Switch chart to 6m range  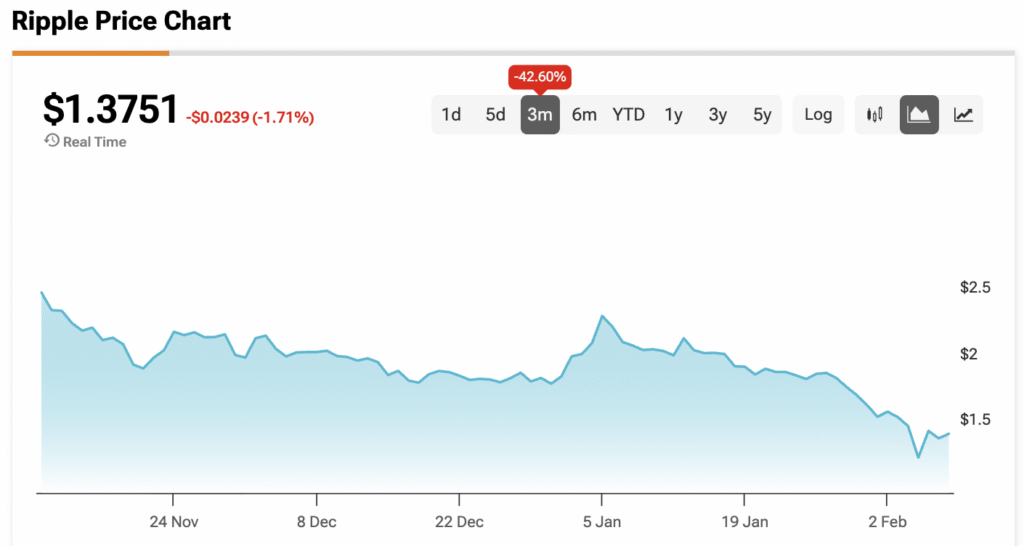[x=584, y=115]
